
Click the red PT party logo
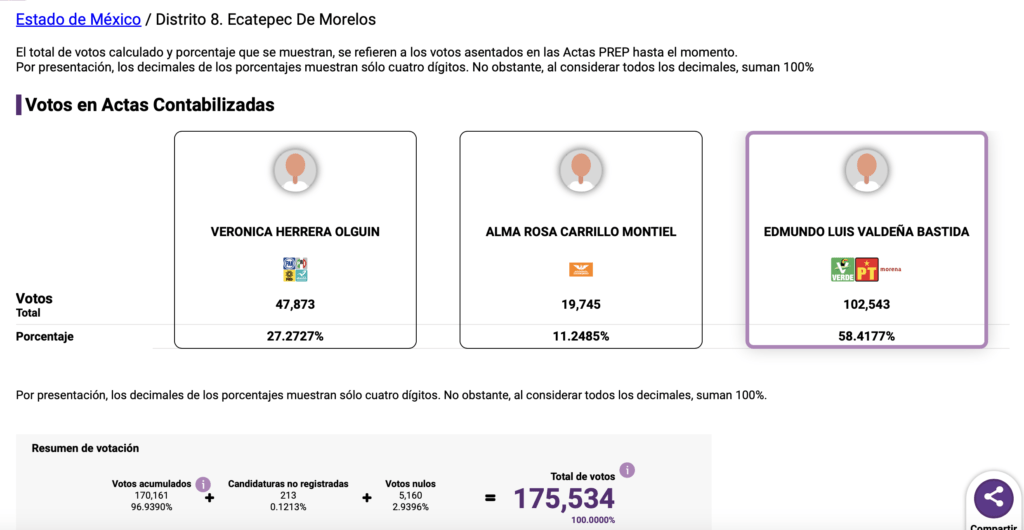coord(866,269)
